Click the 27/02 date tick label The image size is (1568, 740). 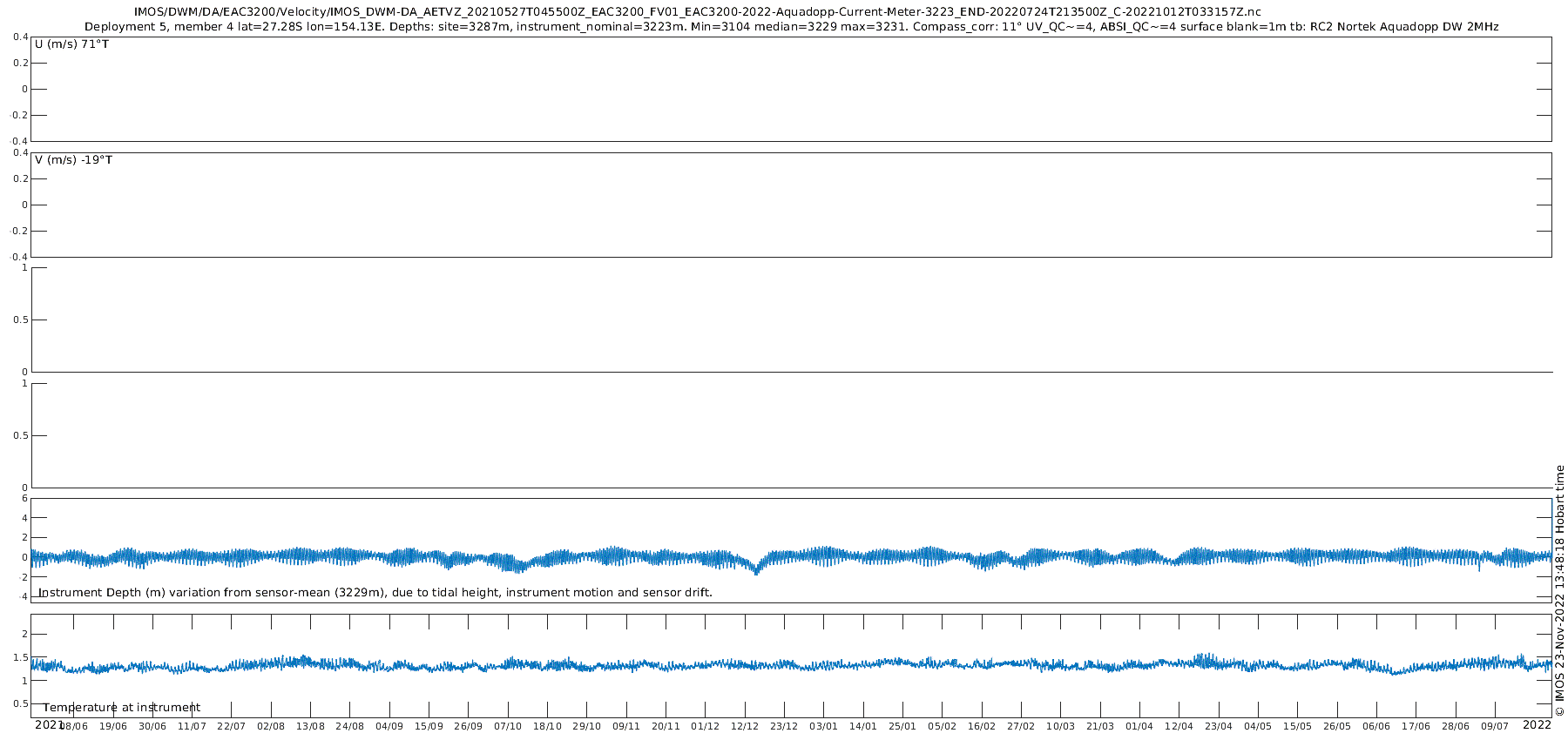click(x=1021, y=726)
